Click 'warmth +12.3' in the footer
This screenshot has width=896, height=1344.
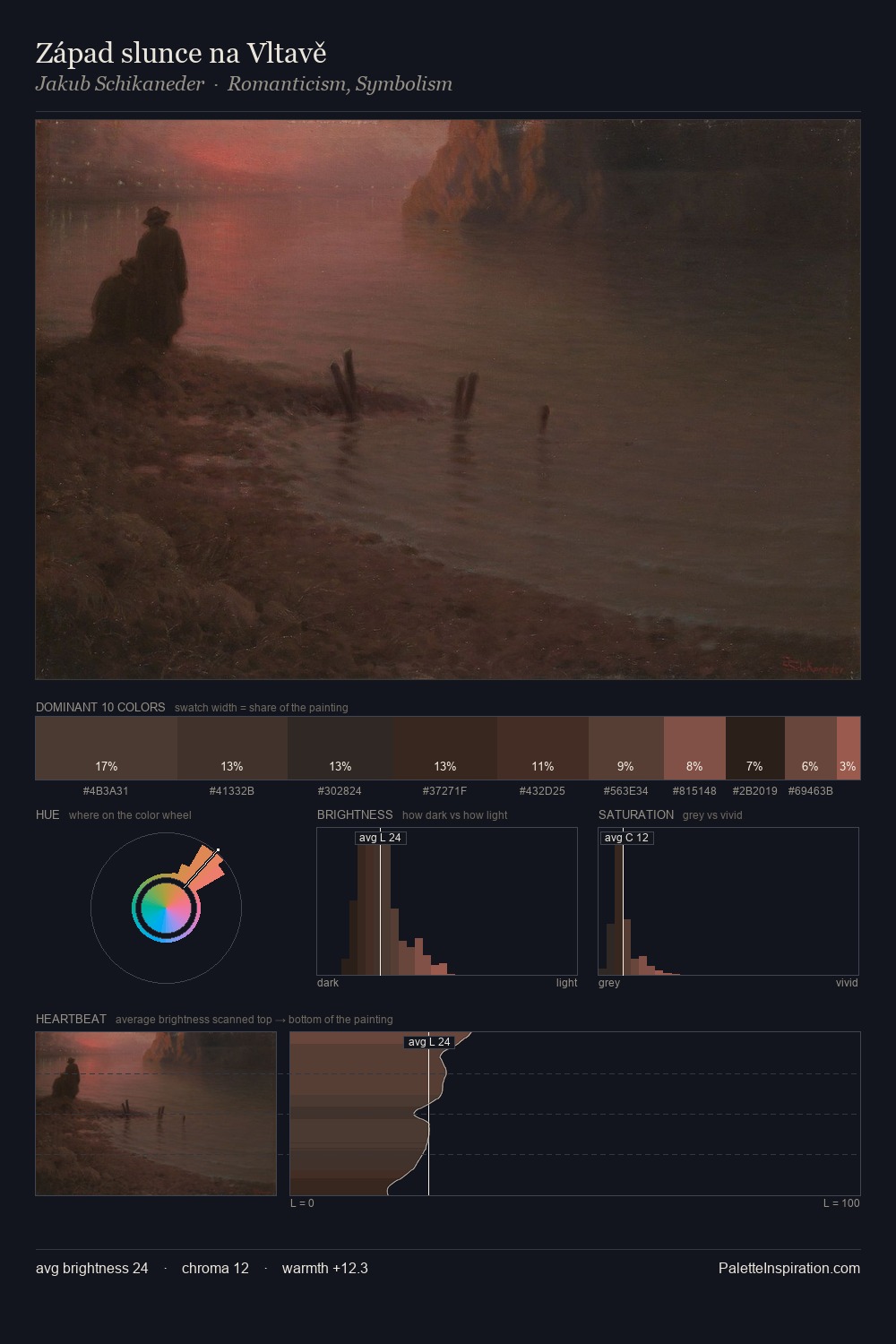pos(325,1268)
